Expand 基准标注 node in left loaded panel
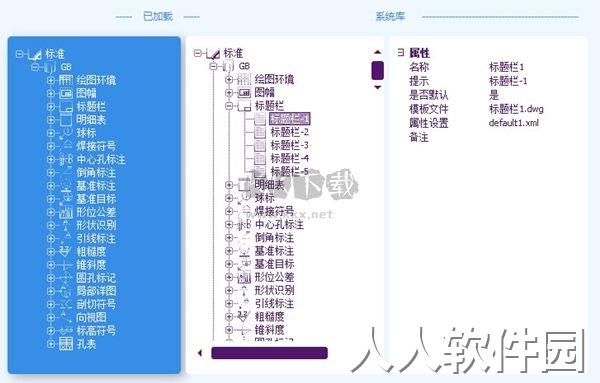 pyautogui.click(x=50, y=186)
